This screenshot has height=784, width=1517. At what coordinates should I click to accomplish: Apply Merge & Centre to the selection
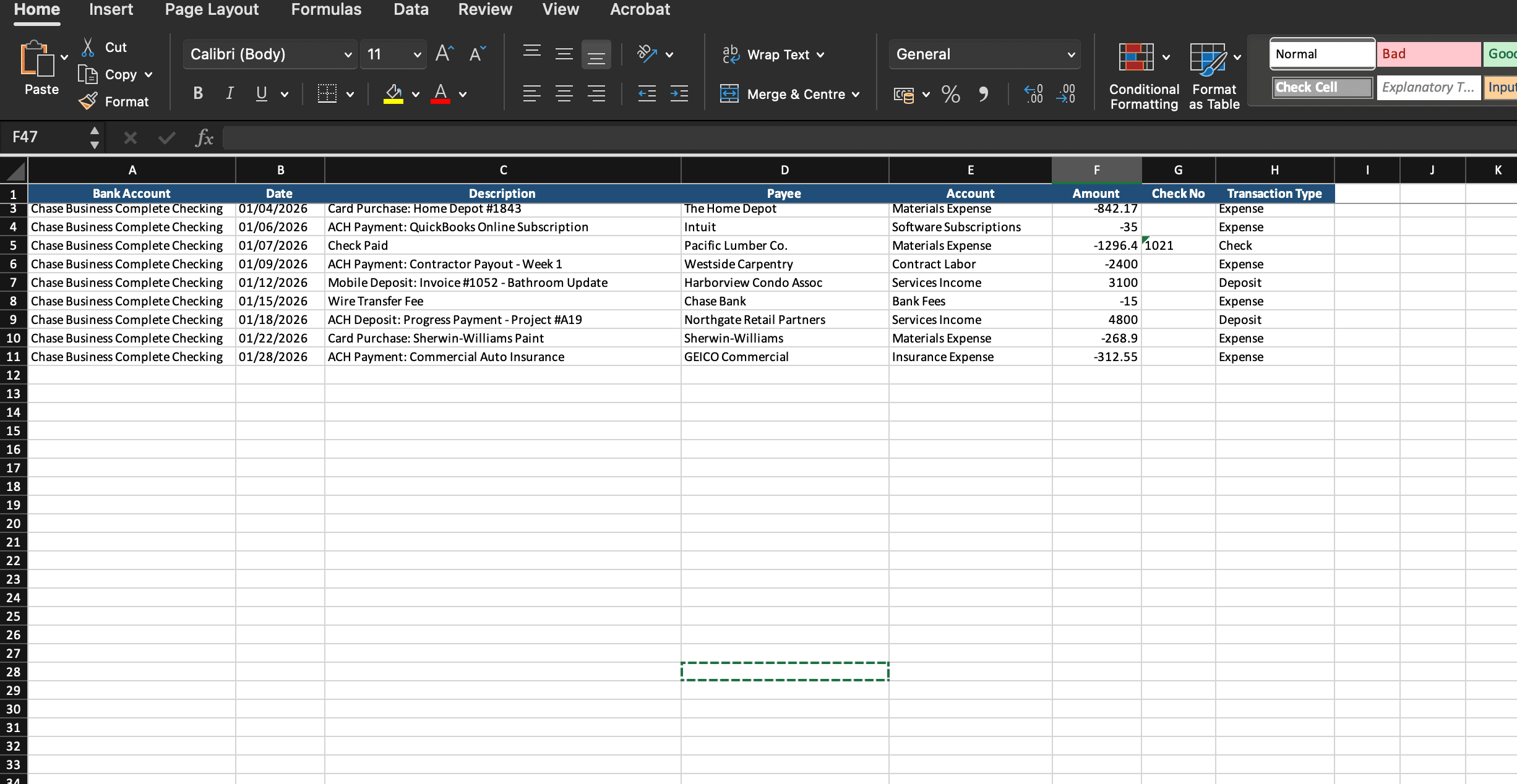point(790,94)
